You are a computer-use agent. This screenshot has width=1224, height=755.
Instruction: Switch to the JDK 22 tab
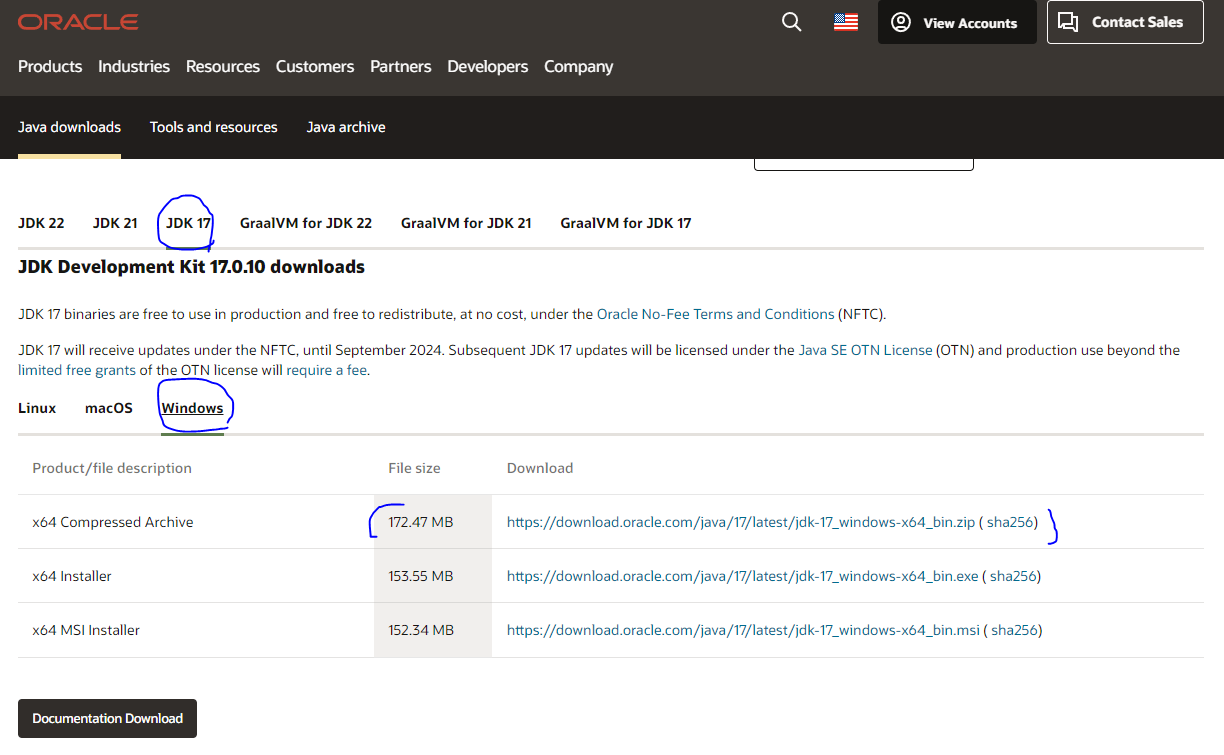[41, 223]
